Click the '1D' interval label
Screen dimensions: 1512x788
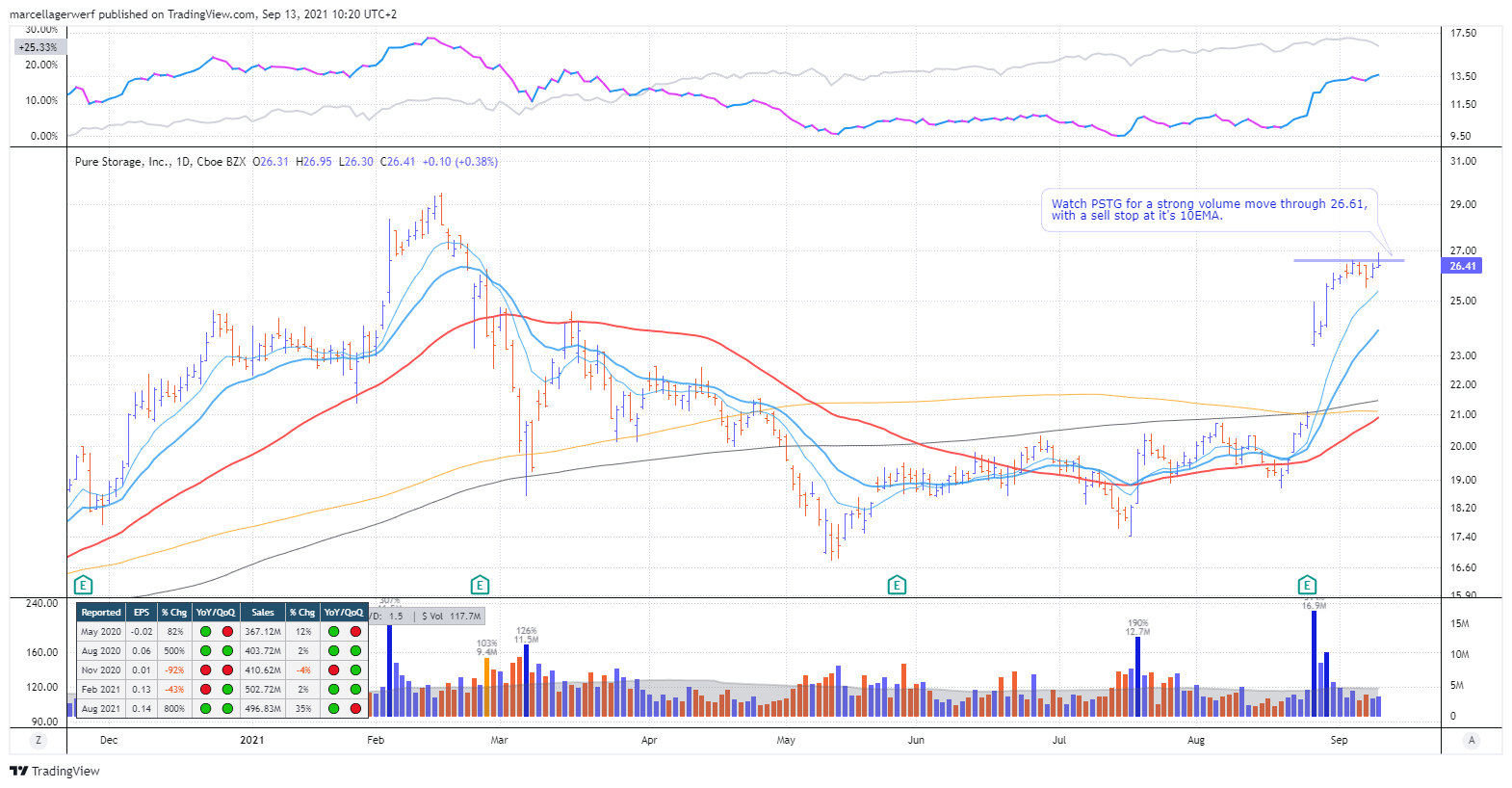coord(183,162)
